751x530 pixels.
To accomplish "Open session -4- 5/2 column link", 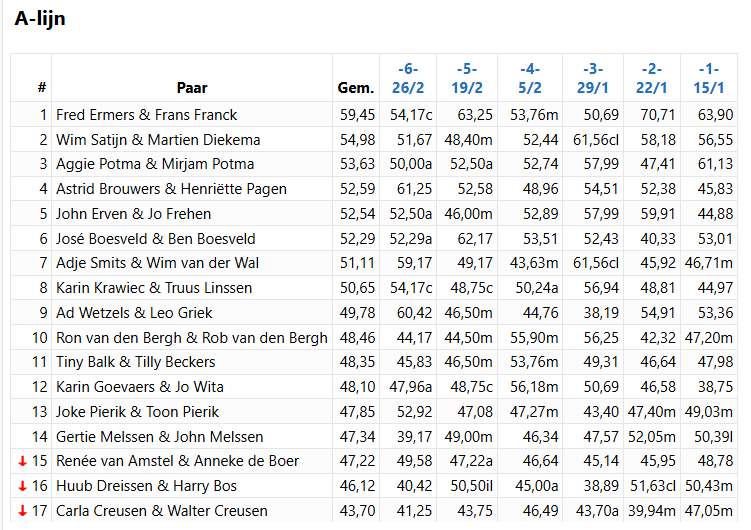I will click(x=530, y=78).
